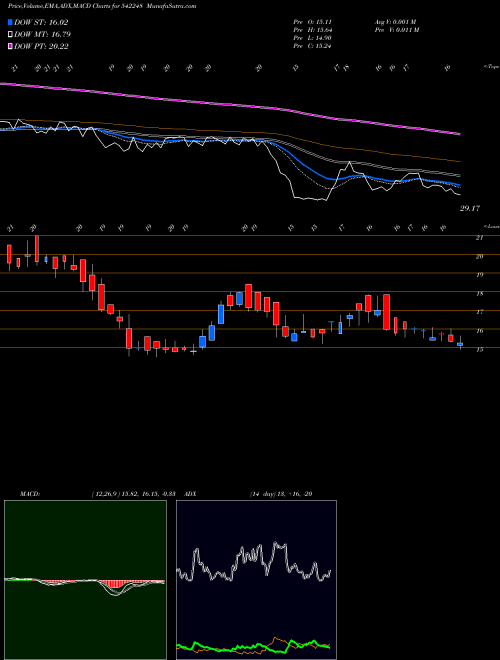Click the 'Avg V: 0.001 M' volume text
This screenshot has height=660, width=500.
click(x=396, y=22)
